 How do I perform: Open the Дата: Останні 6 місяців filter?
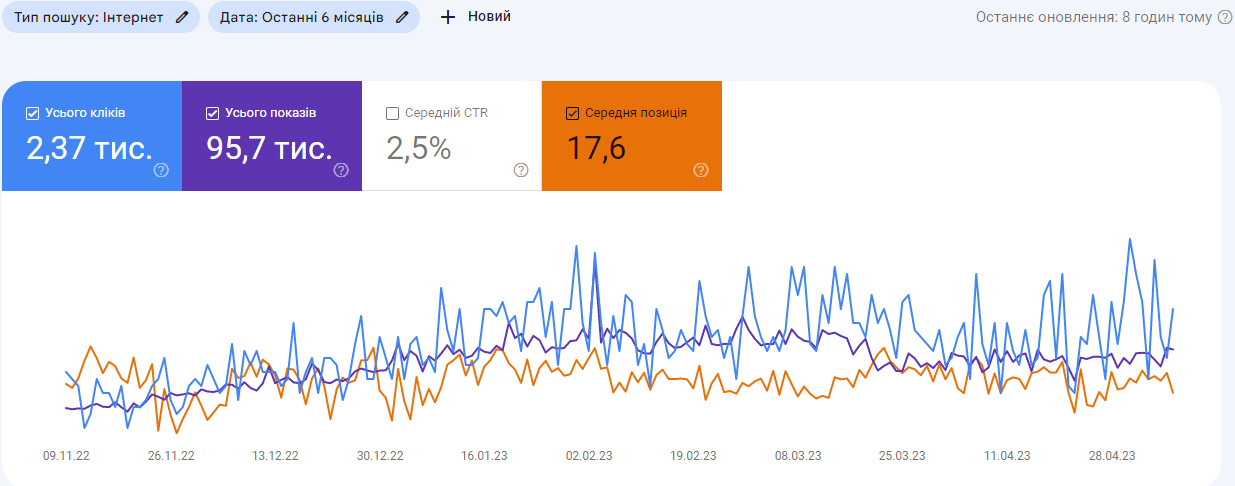pos(301,17)
